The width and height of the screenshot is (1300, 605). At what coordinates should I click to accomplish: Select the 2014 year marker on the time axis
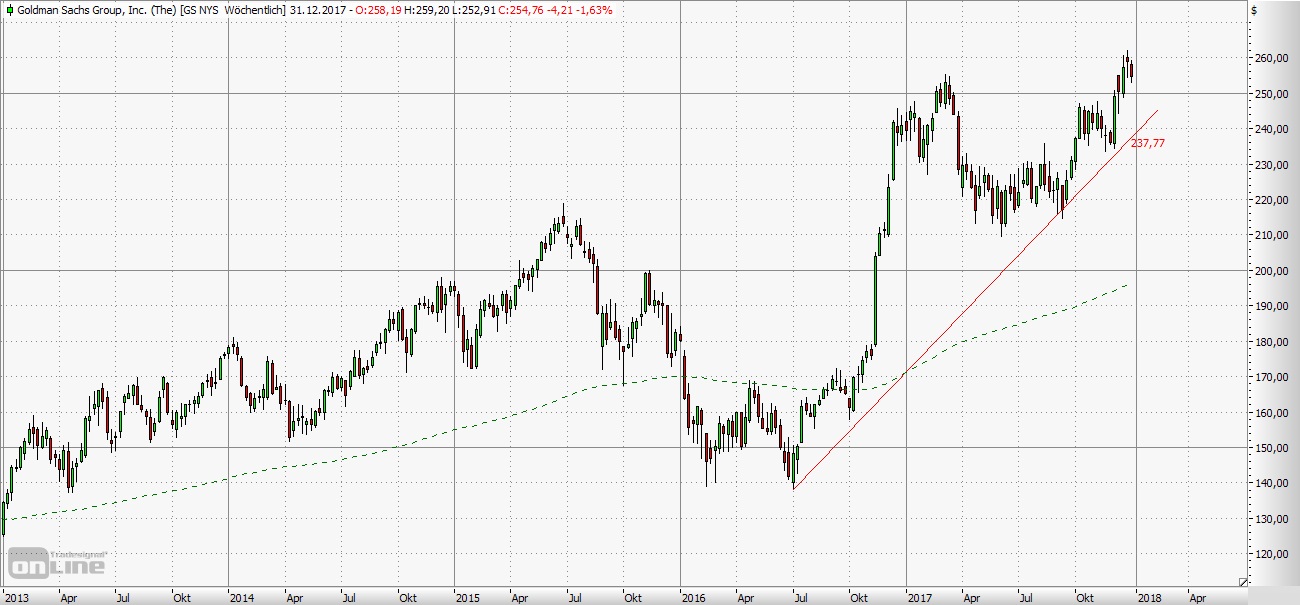241,597
